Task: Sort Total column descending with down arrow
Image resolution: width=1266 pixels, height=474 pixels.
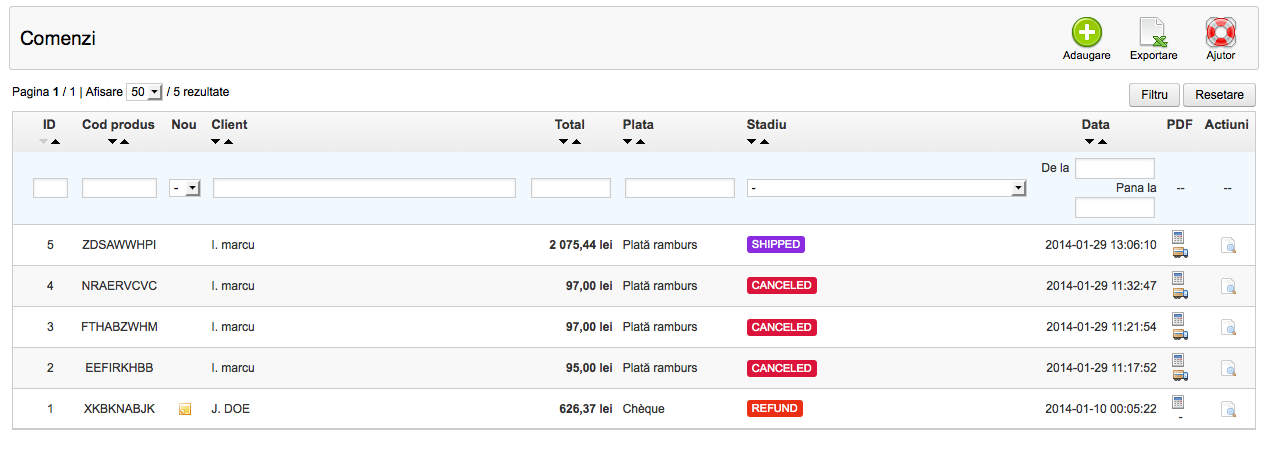Action: (x=563, y=142)
